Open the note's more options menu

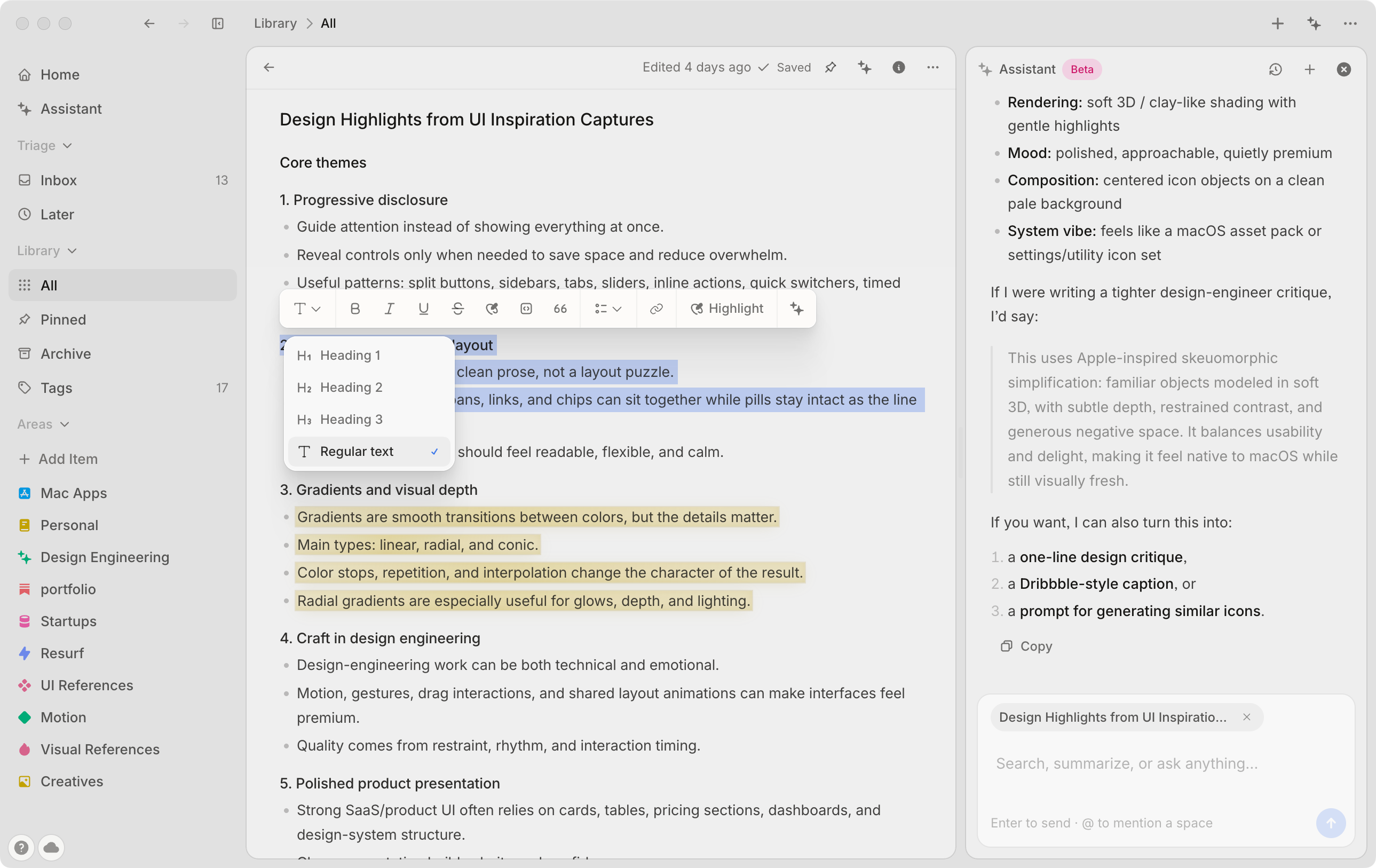point(933,67)
